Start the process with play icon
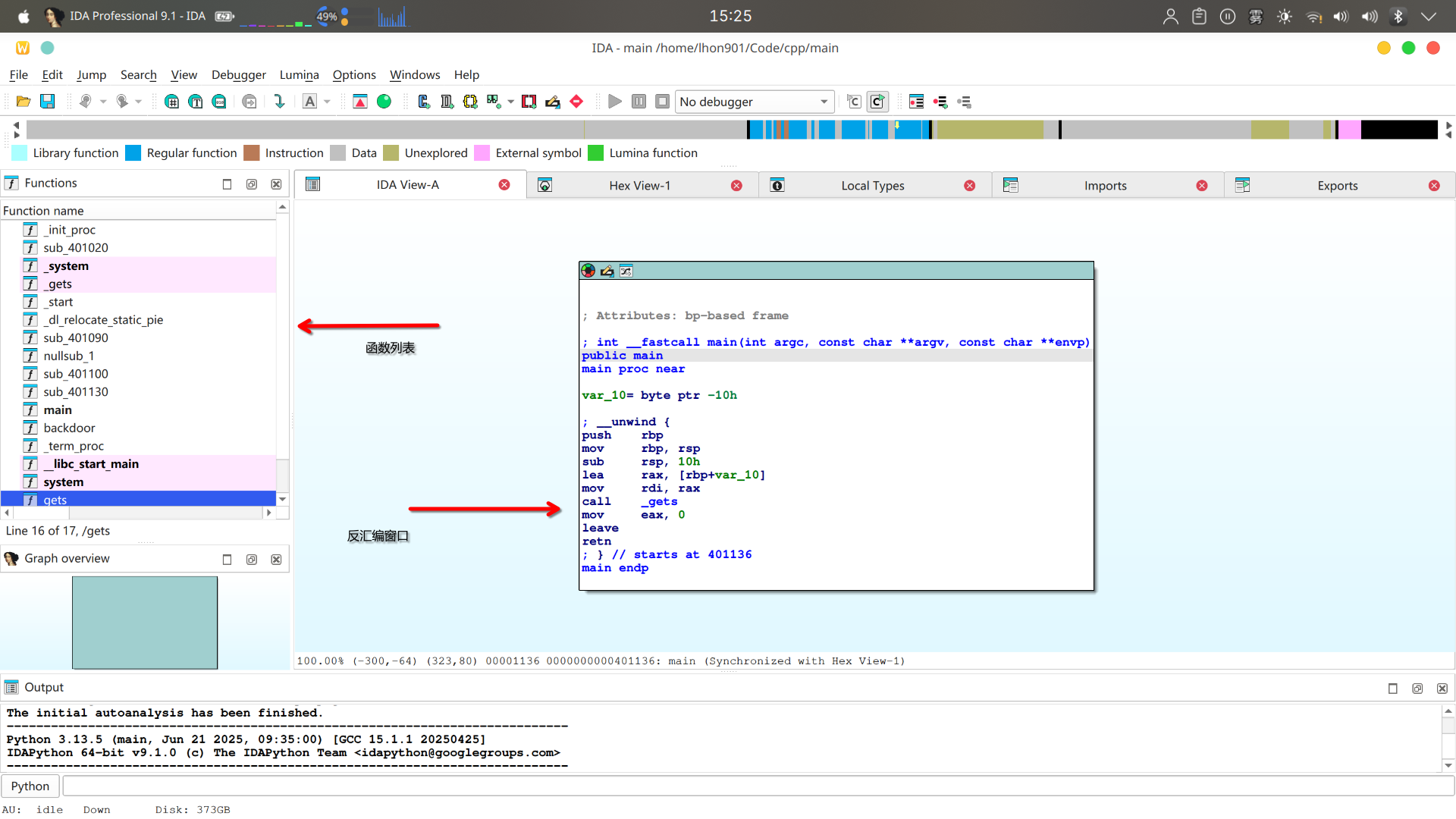 615,102
